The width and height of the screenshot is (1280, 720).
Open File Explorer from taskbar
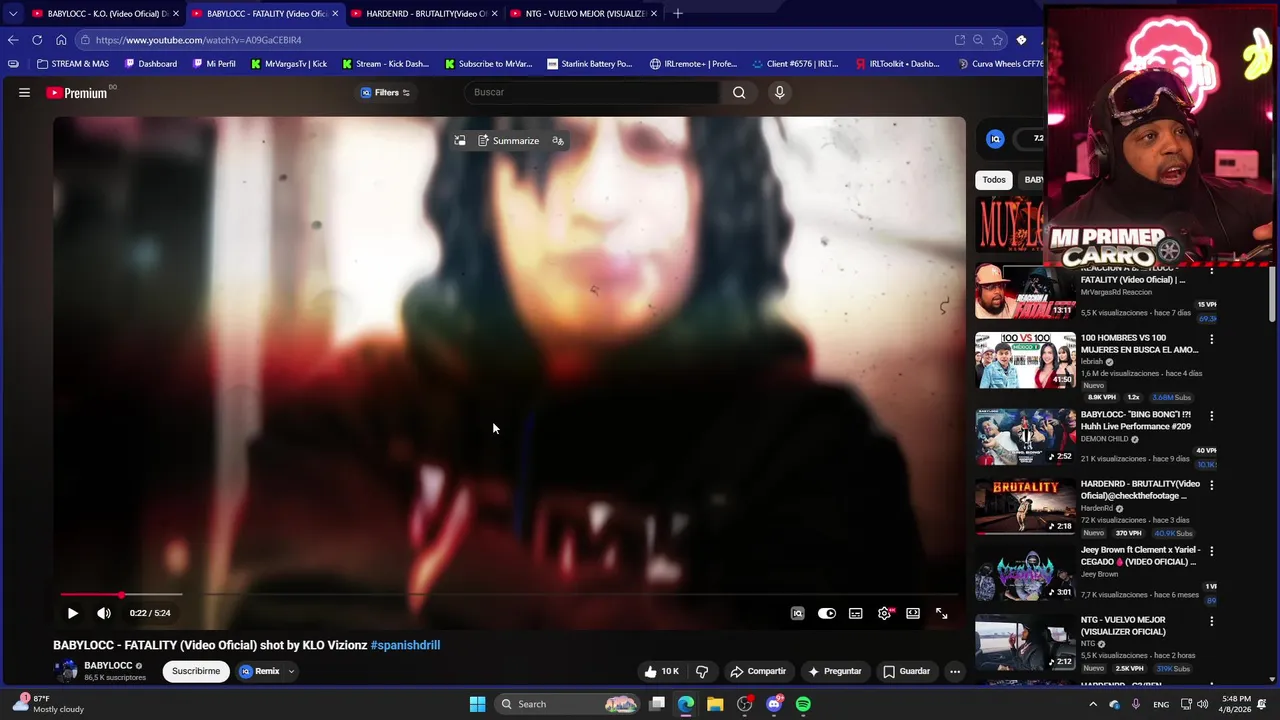(715, 704)
